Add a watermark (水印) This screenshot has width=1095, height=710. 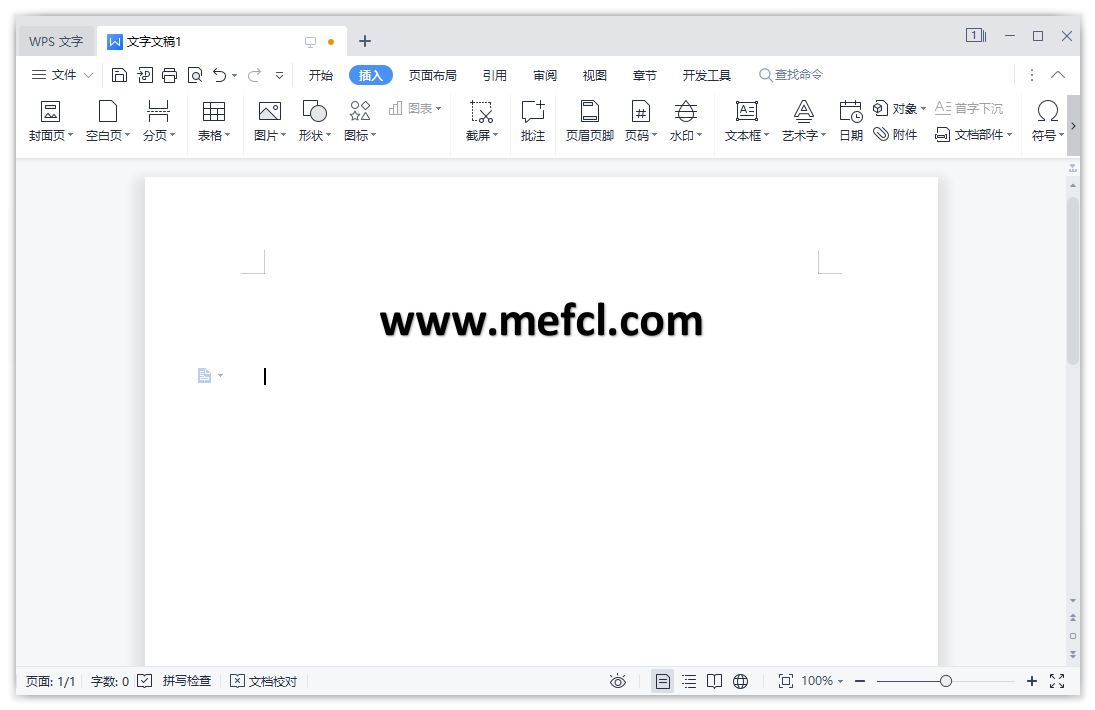[686, 121]
